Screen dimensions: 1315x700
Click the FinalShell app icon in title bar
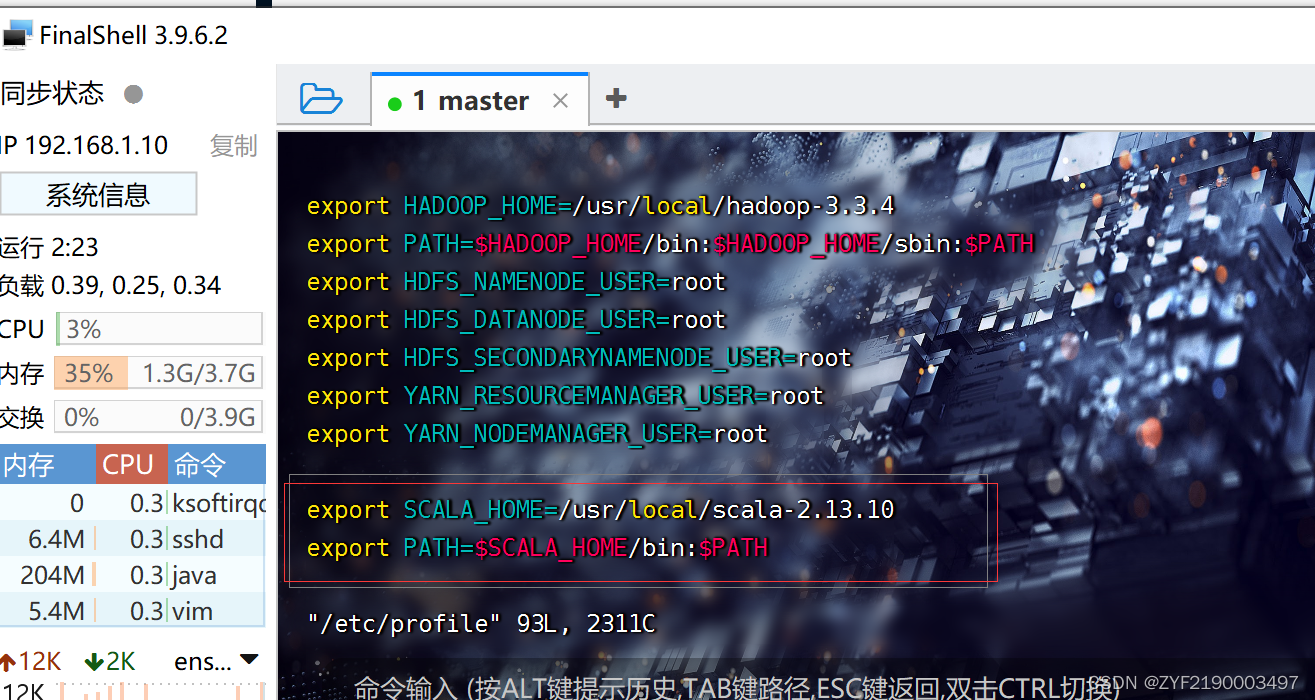point(17,36)
